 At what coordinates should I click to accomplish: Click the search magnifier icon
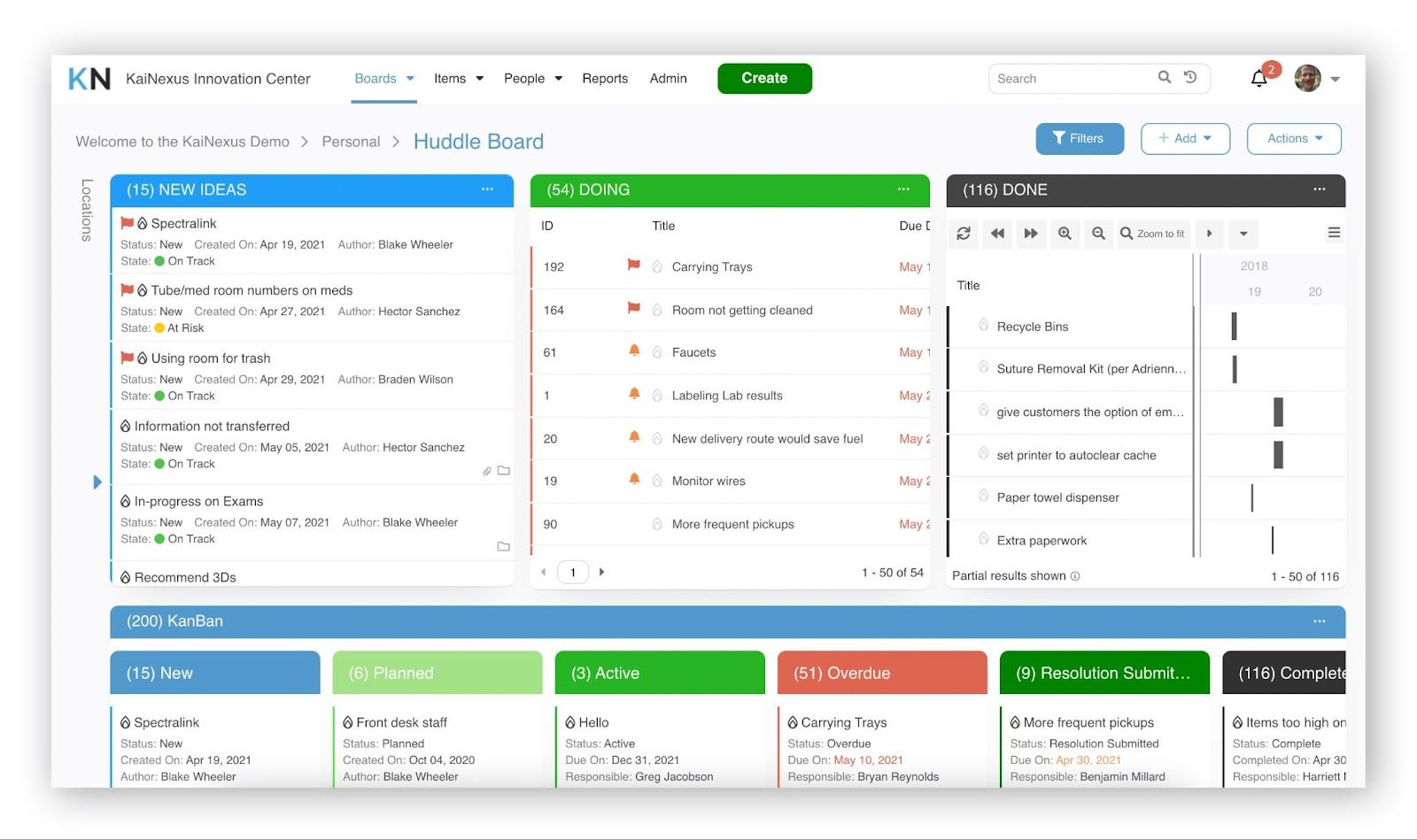[1165, 77]
